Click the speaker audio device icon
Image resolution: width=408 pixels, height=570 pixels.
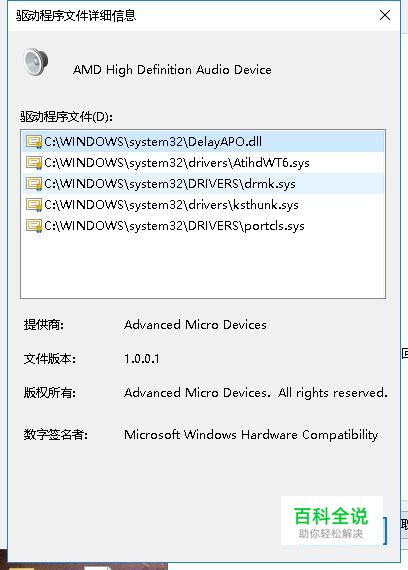click(x=36, y=62)
